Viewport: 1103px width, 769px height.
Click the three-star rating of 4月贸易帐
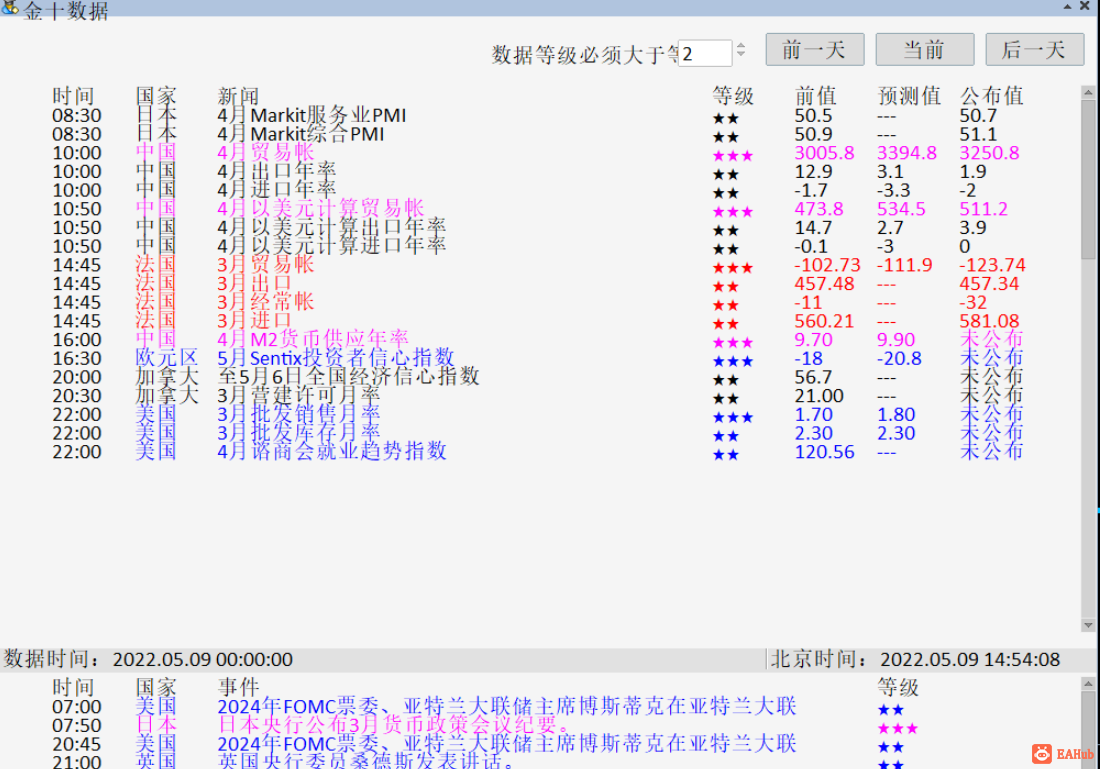tap(732, 155)
